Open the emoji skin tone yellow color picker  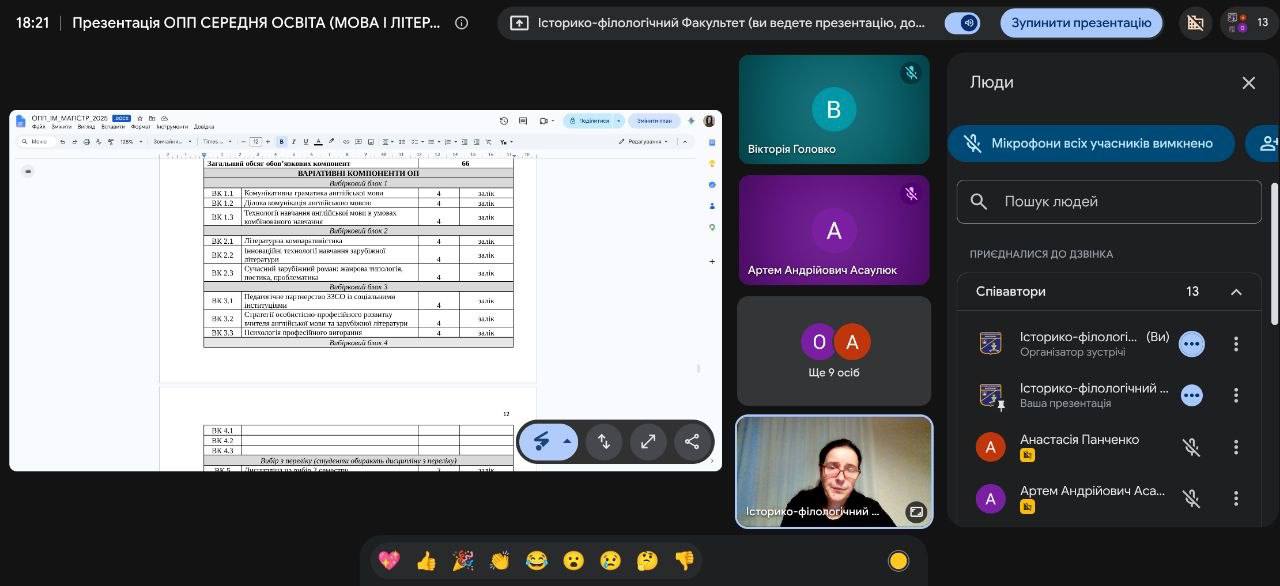pos(898,561)
